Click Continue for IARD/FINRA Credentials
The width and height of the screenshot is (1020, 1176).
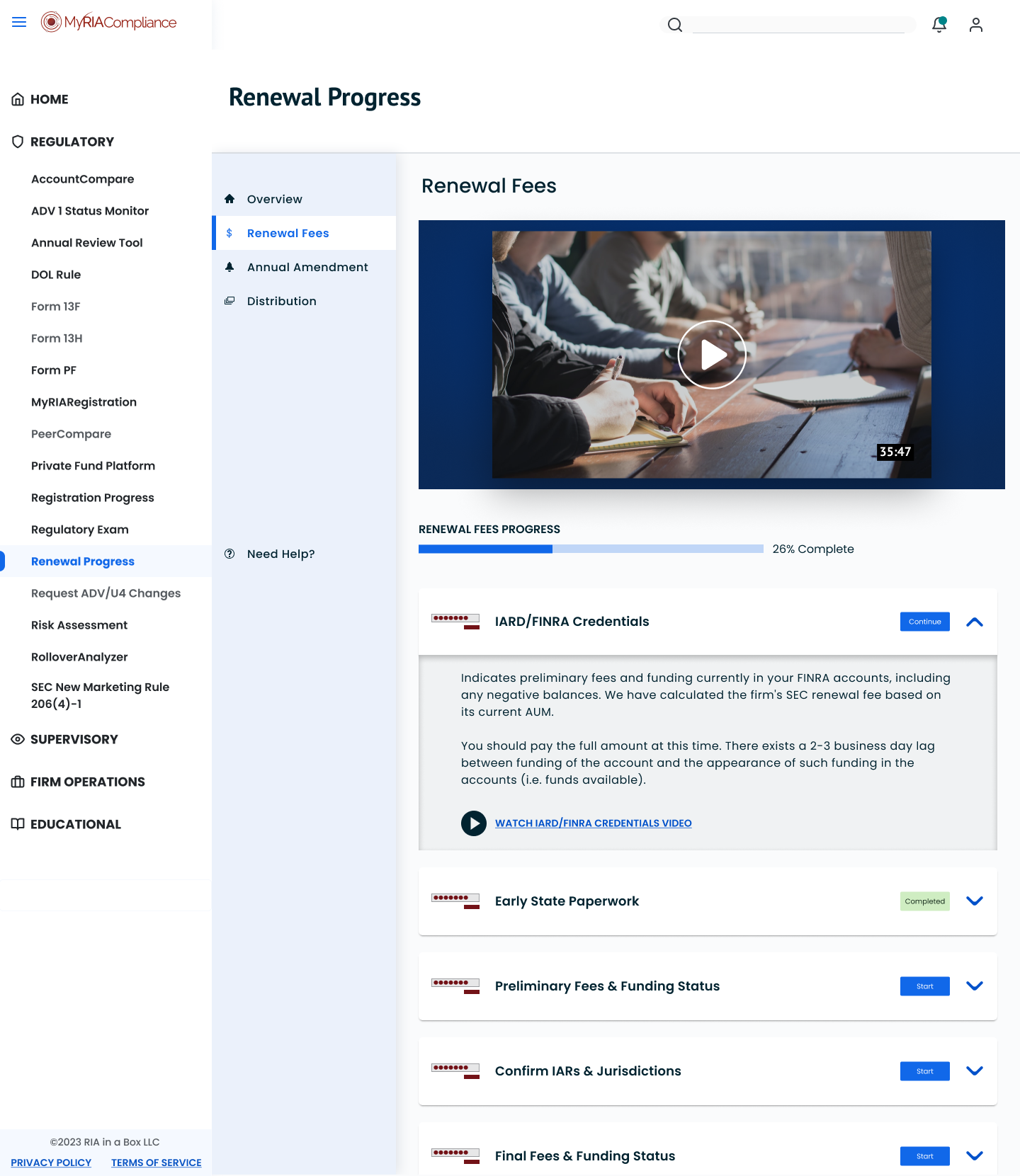(925, 622)
